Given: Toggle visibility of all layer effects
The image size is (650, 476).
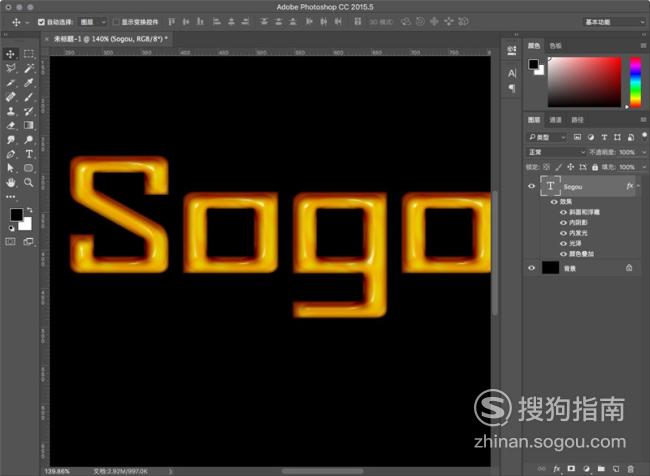Looking at the screenshot, I should click(554, 202).
